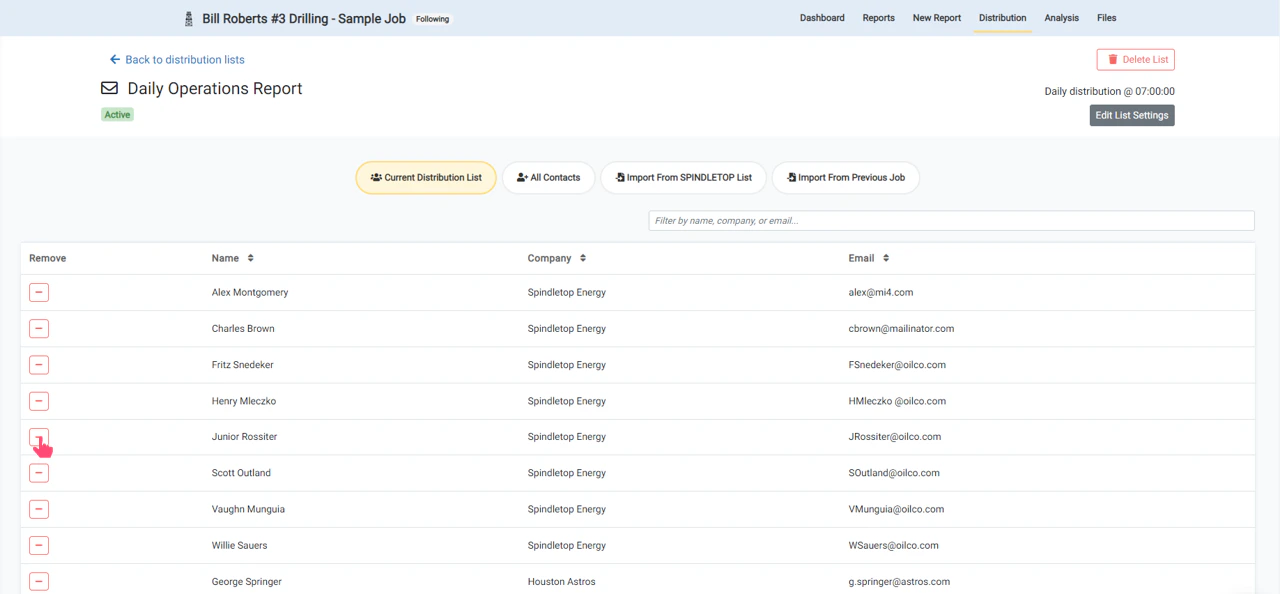Toggle sorting on the Name column
This screenshot has height=594, width=1280.
click(x=248, y=258)
